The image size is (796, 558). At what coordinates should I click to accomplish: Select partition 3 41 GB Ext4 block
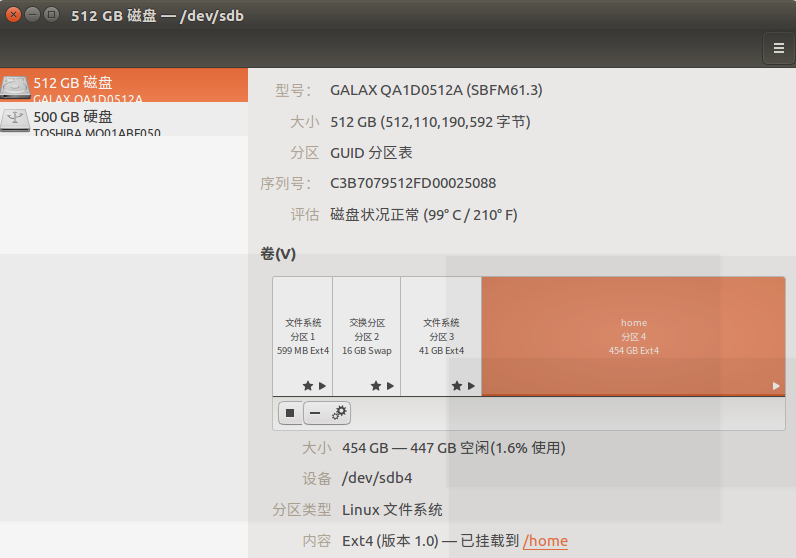pos(441,336)
